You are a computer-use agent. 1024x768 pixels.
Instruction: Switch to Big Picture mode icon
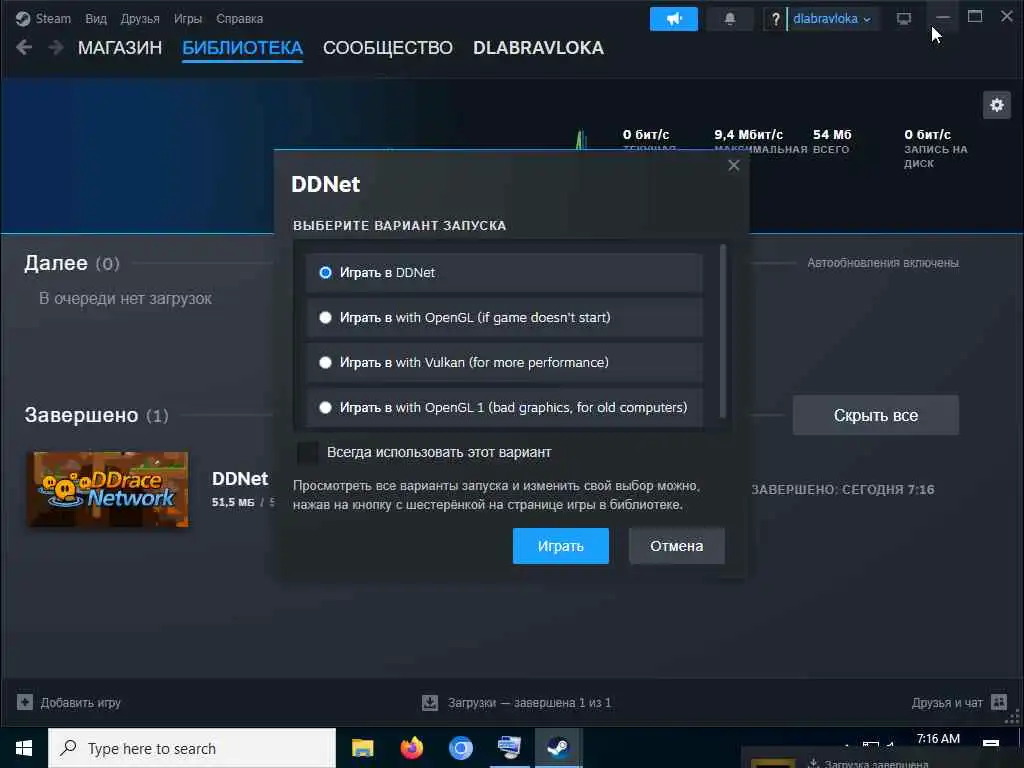coord(903,18)
